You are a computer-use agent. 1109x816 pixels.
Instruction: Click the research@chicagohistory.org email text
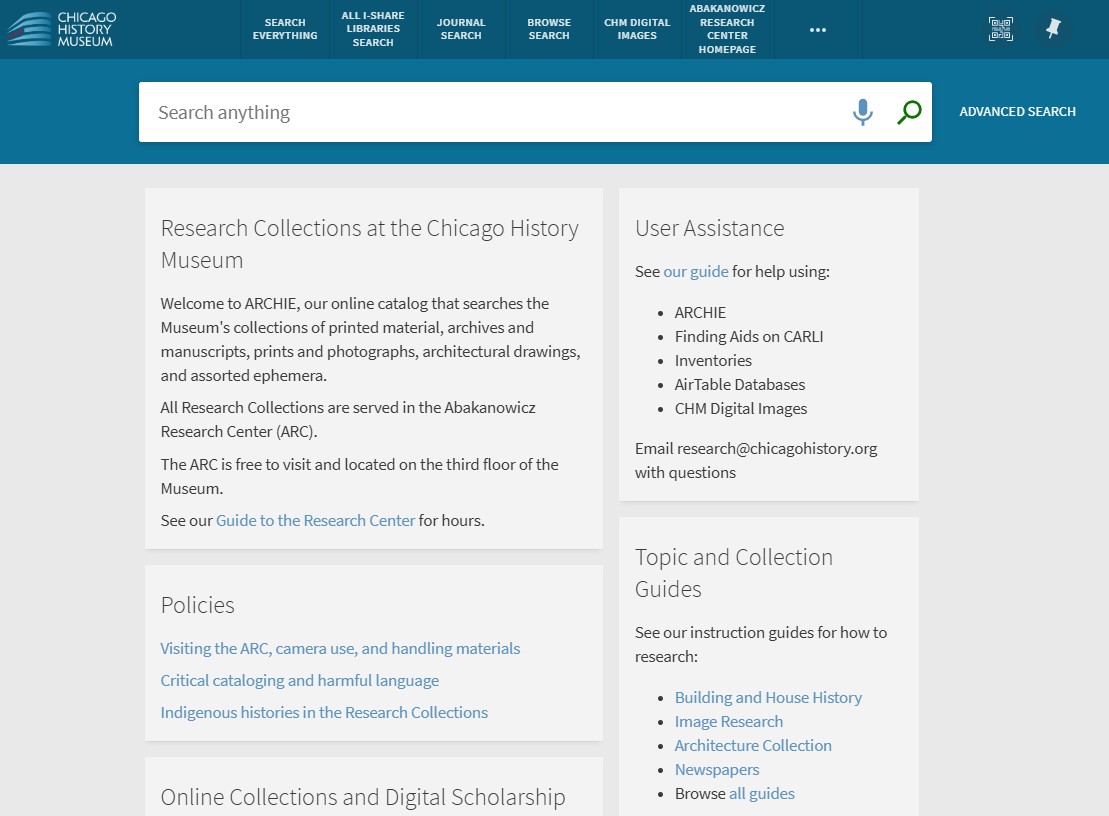pos(777,448)
